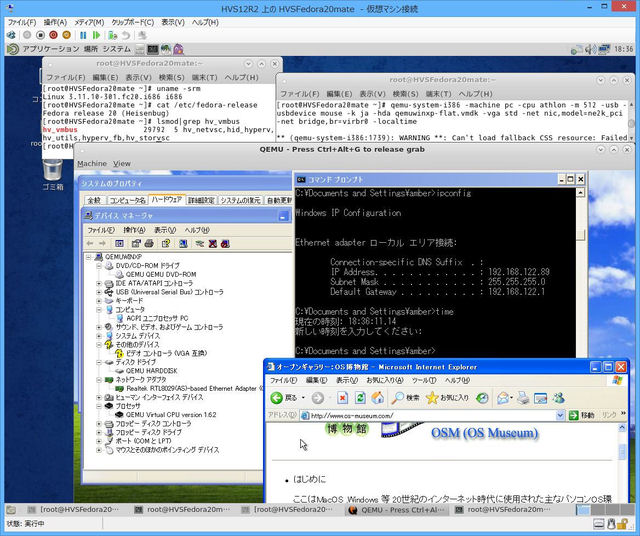Open the Pidgin launcher in MATE panel

coord(178,49)
